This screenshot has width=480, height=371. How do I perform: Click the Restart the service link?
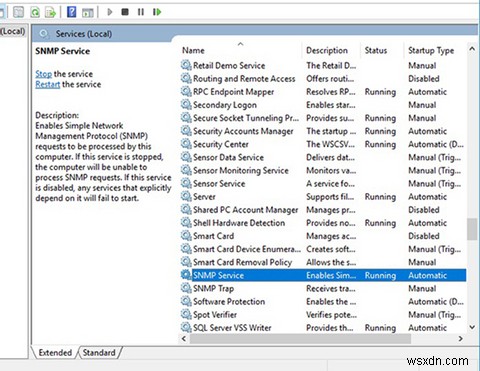point(47,84)
